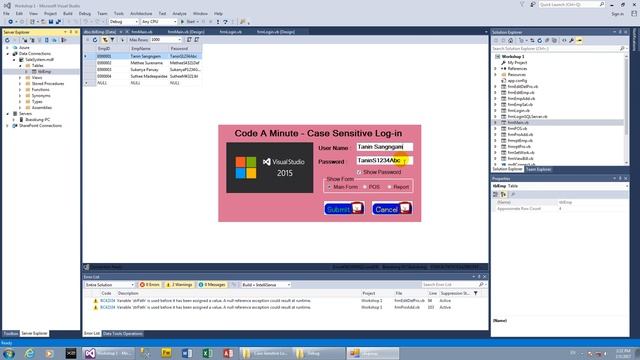
Task: Toggle the 2 Warnings filter button
Action: click(x=179, y=284)
